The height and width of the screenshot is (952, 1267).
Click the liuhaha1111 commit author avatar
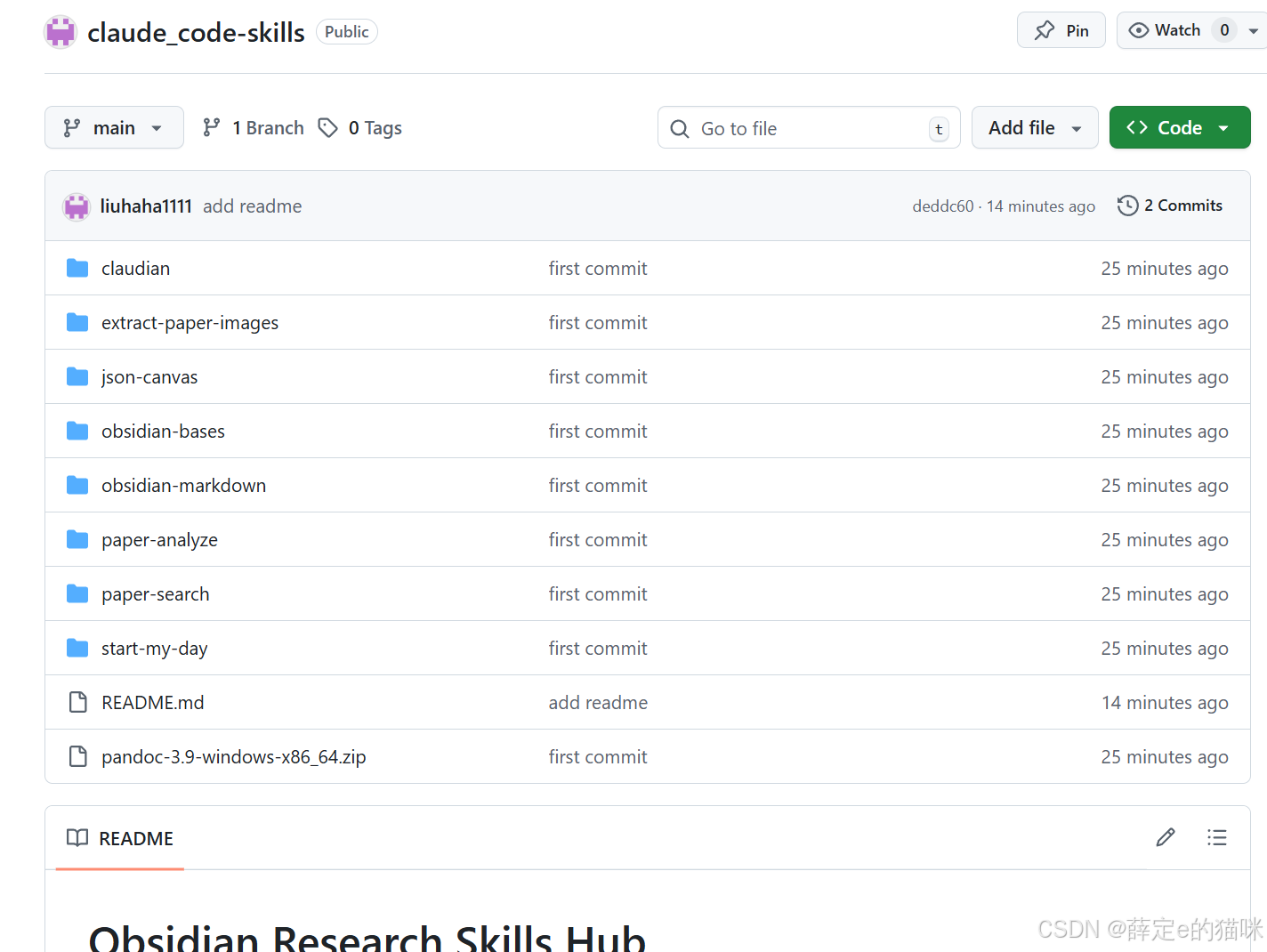[77, 206]
